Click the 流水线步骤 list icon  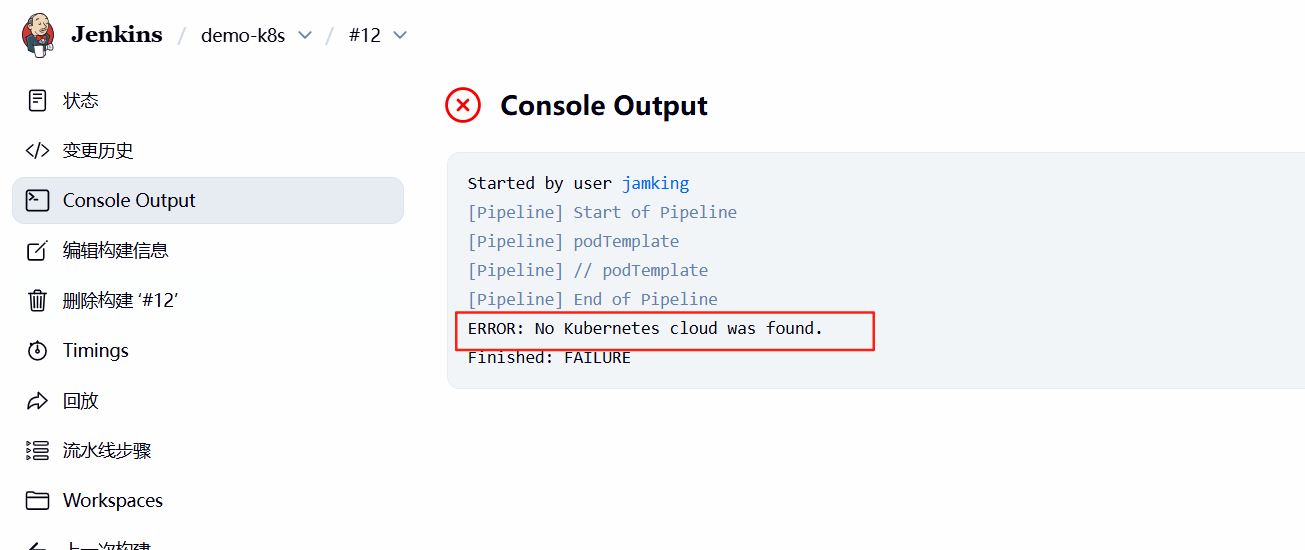(x=37, y=450)
